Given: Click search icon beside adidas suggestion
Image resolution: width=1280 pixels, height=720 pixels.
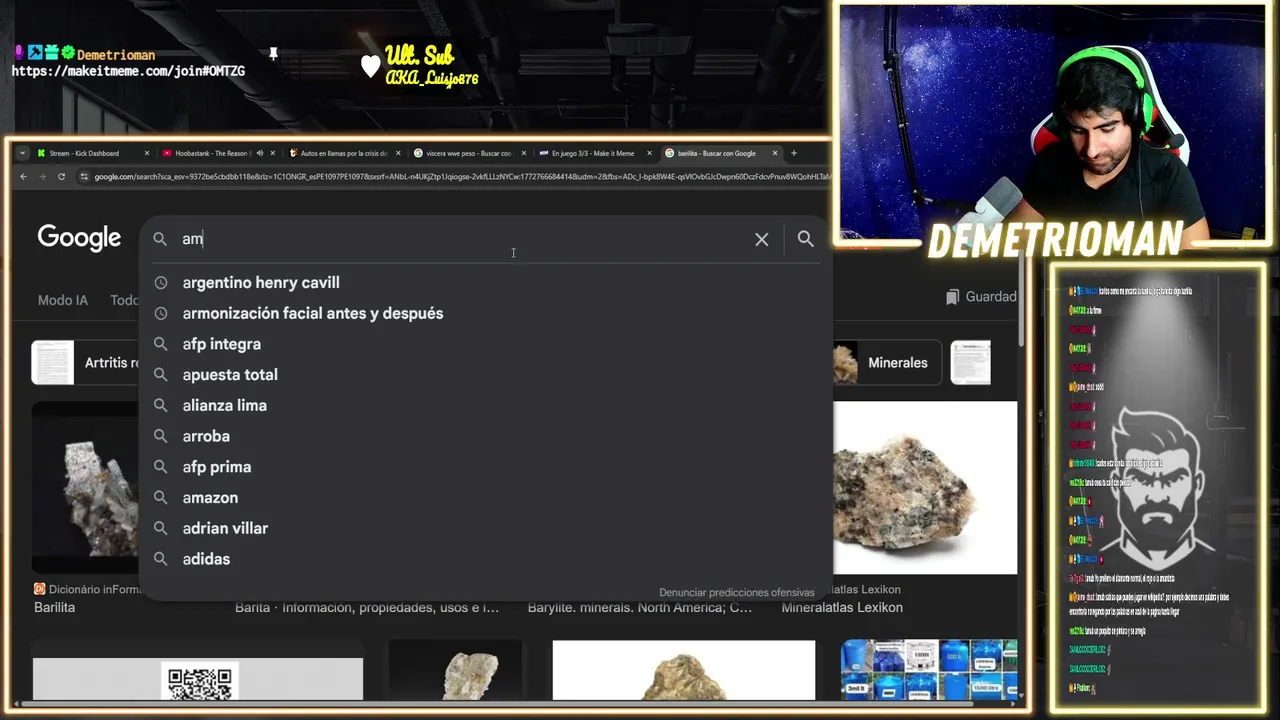Looking at the screenshot, I should [x=160, y=559].
